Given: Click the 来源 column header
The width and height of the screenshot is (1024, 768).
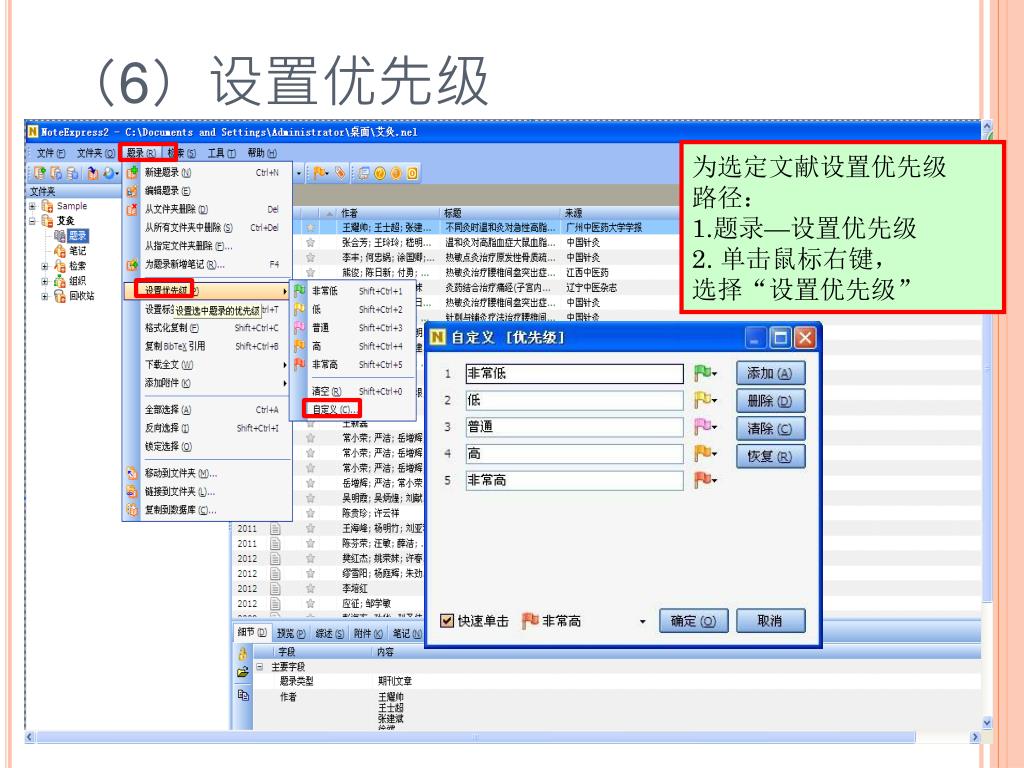Looking at the screenshot, I should point(620,213).
